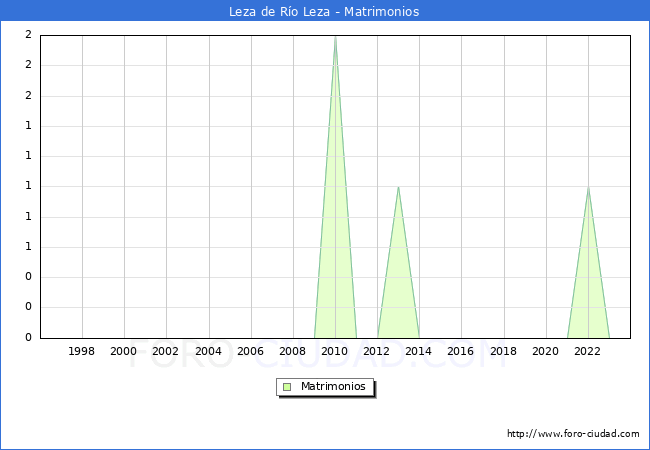Click the Matrimonios legend label text
650x450 pixels.
[x=334, y=387]
